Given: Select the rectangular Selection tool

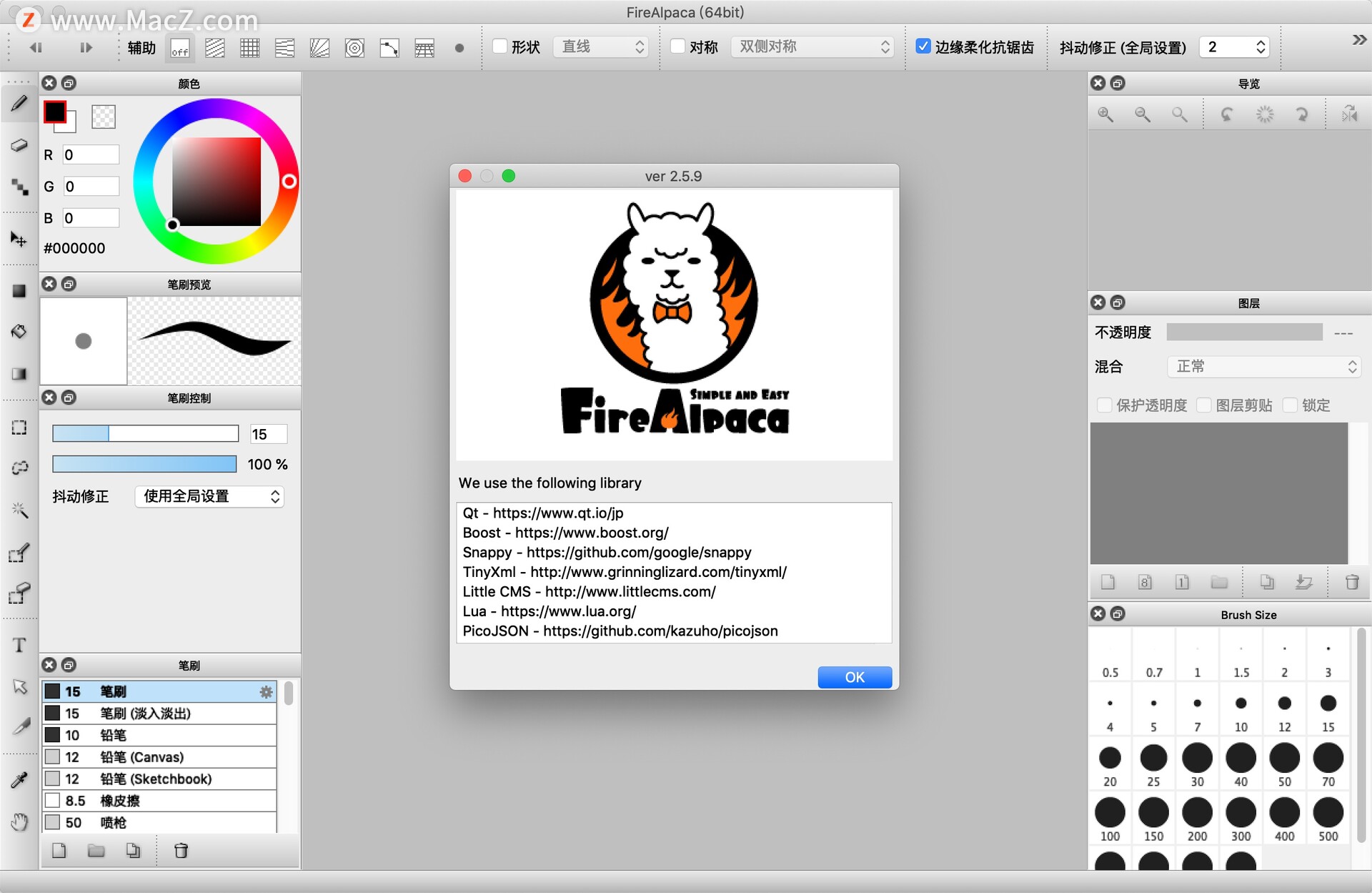Looking at the screenshot, I should (19, 428).
